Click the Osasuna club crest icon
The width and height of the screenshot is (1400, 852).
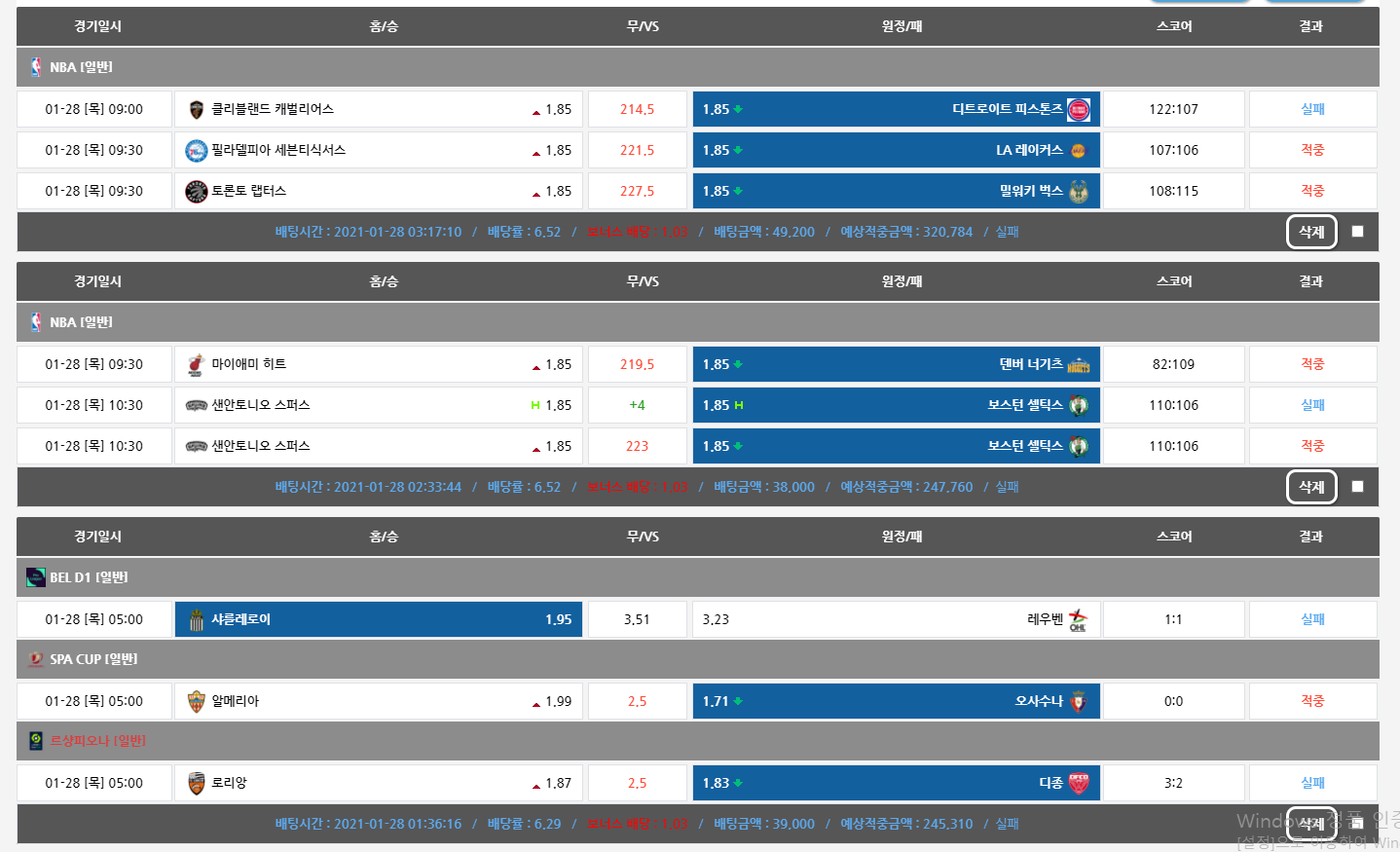pyautogui.click(x=1079, y=702)
